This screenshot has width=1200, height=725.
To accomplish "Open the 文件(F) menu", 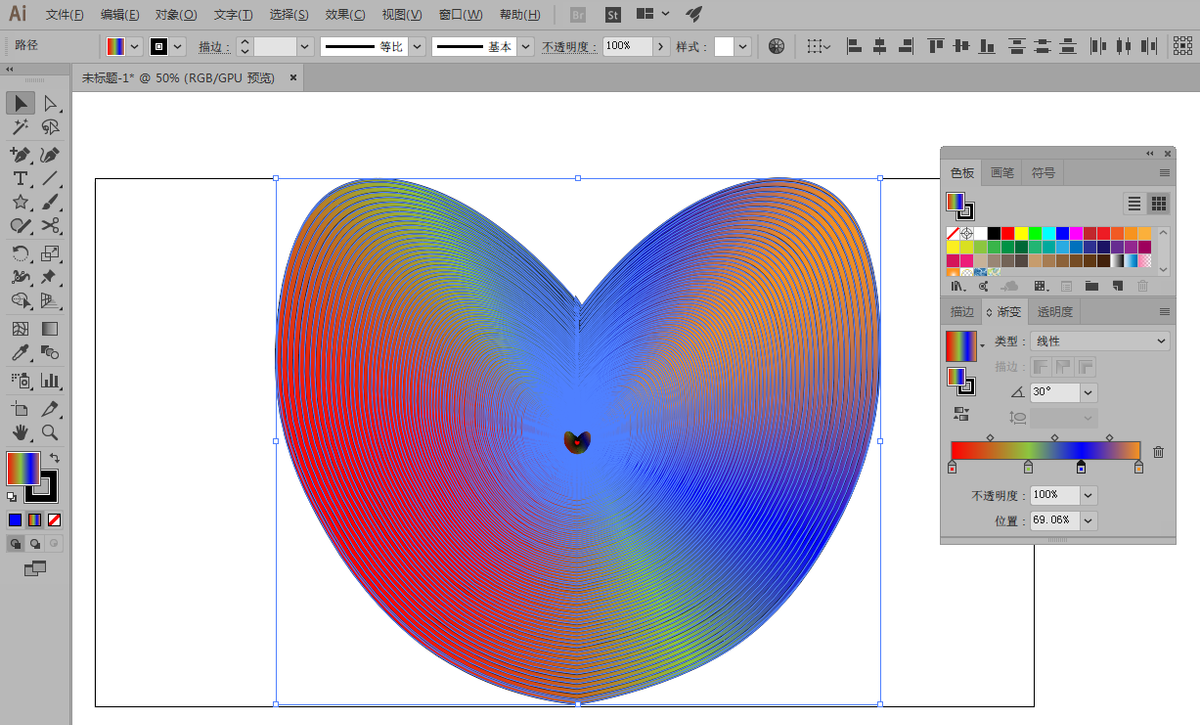I will [65, 15].
